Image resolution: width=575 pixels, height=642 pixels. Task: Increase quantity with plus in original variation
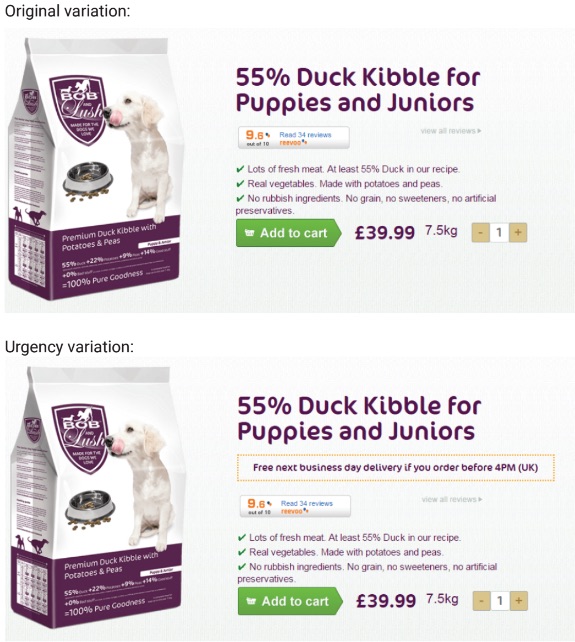(518, 233)
